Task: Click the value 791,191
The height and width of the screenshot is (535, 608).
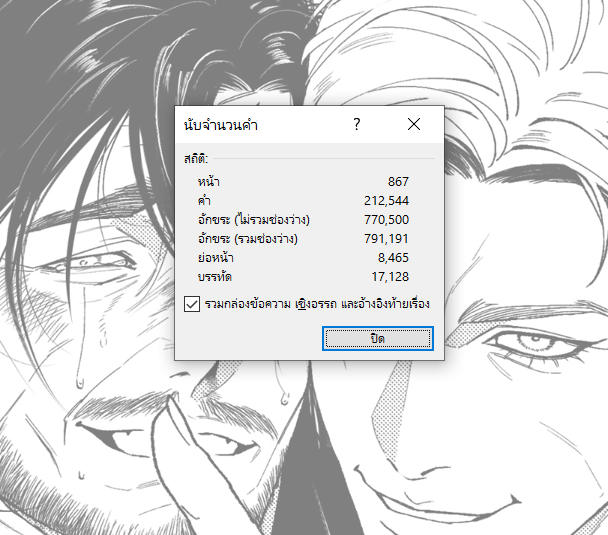Action: (386, 239)
